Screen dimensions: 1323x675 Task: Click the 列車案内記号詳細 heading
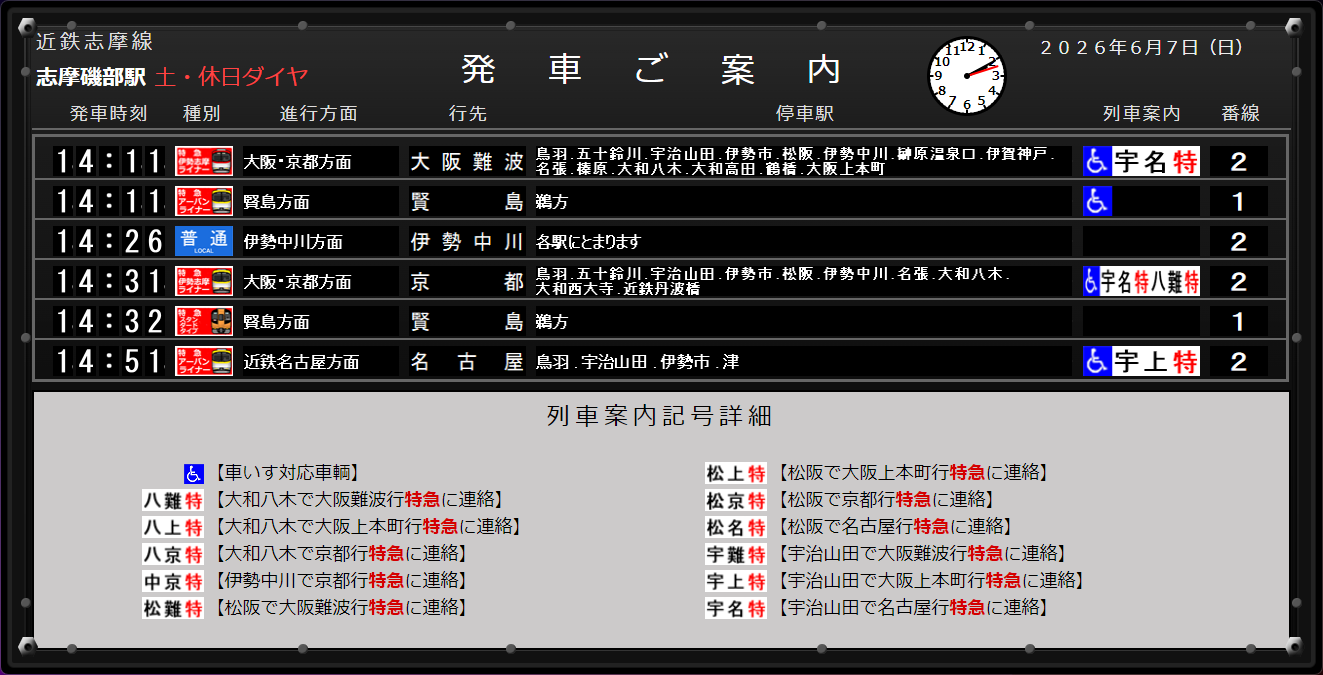[660, 416]
